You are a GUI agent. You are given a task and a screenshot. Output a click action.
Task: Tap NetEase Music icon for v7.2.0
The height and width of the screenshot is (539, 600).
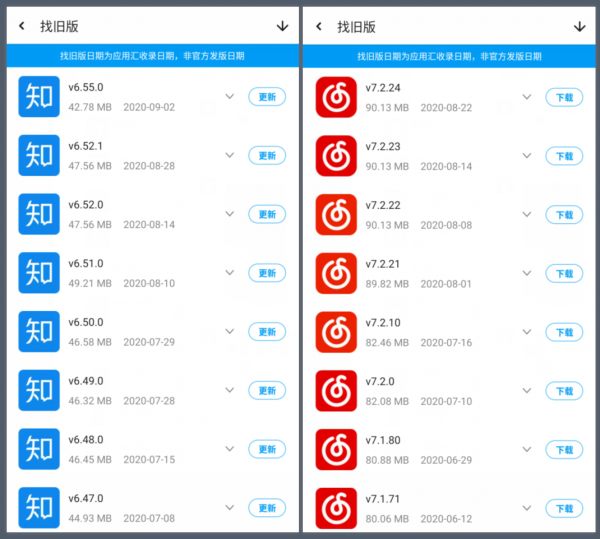point(336,391)
